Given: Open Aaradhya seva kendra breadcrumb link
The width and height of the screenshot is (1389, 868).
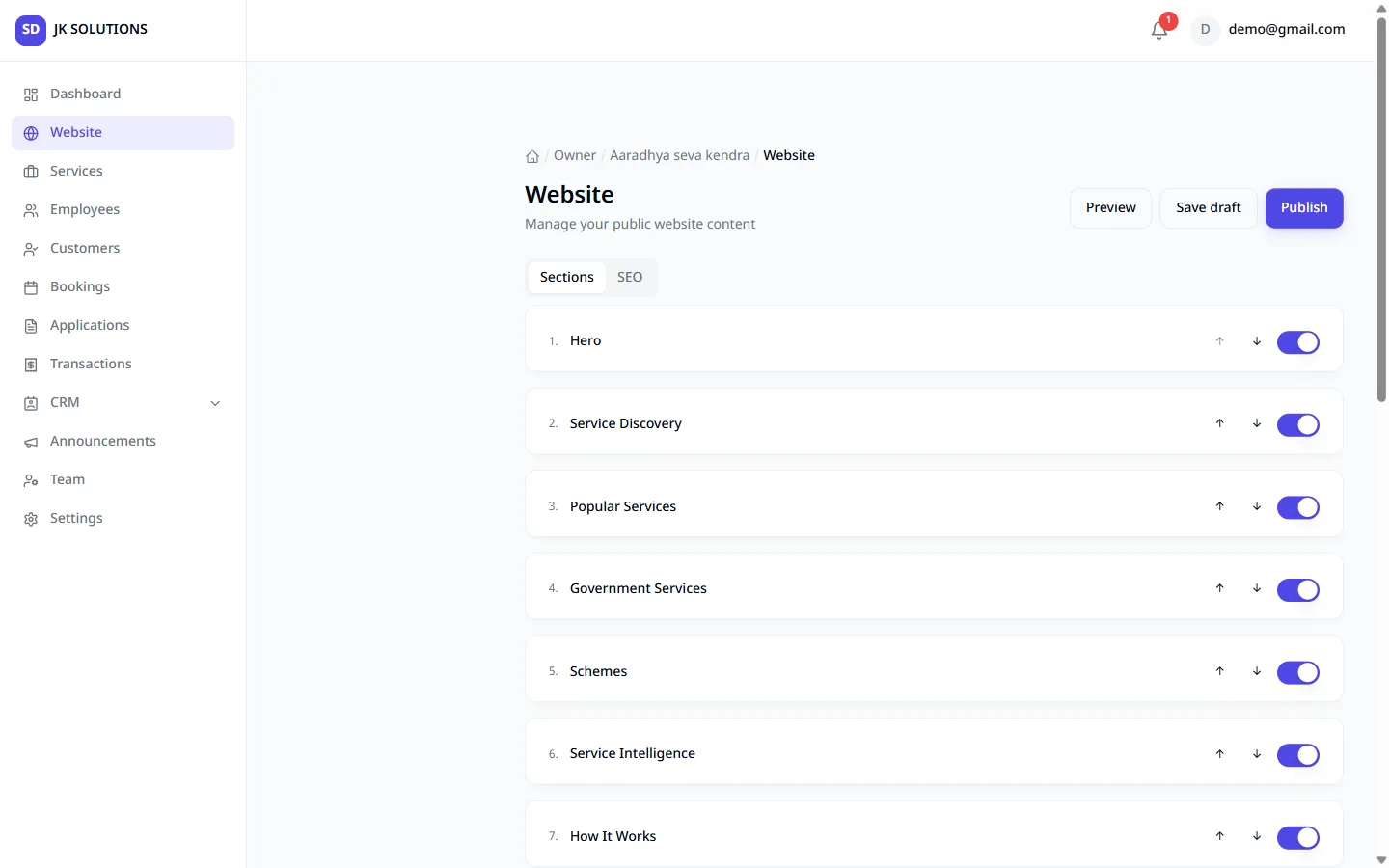Looking at the screenshot, I should click(x=679, y=156).
